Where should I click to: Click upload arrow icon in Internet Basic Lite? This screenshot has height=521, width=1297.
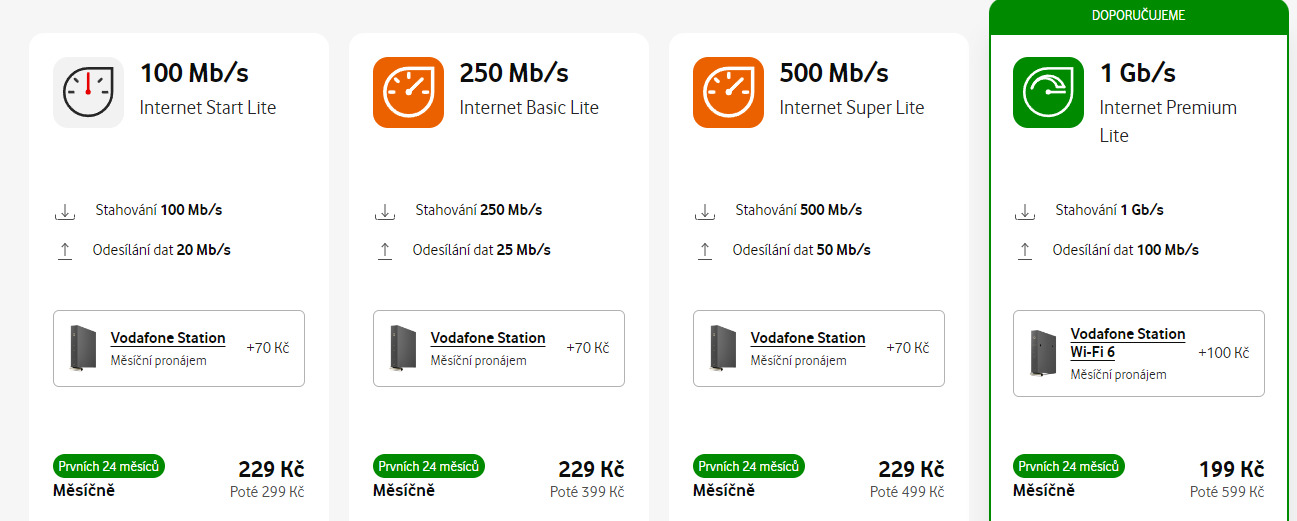tap(385, 250)
